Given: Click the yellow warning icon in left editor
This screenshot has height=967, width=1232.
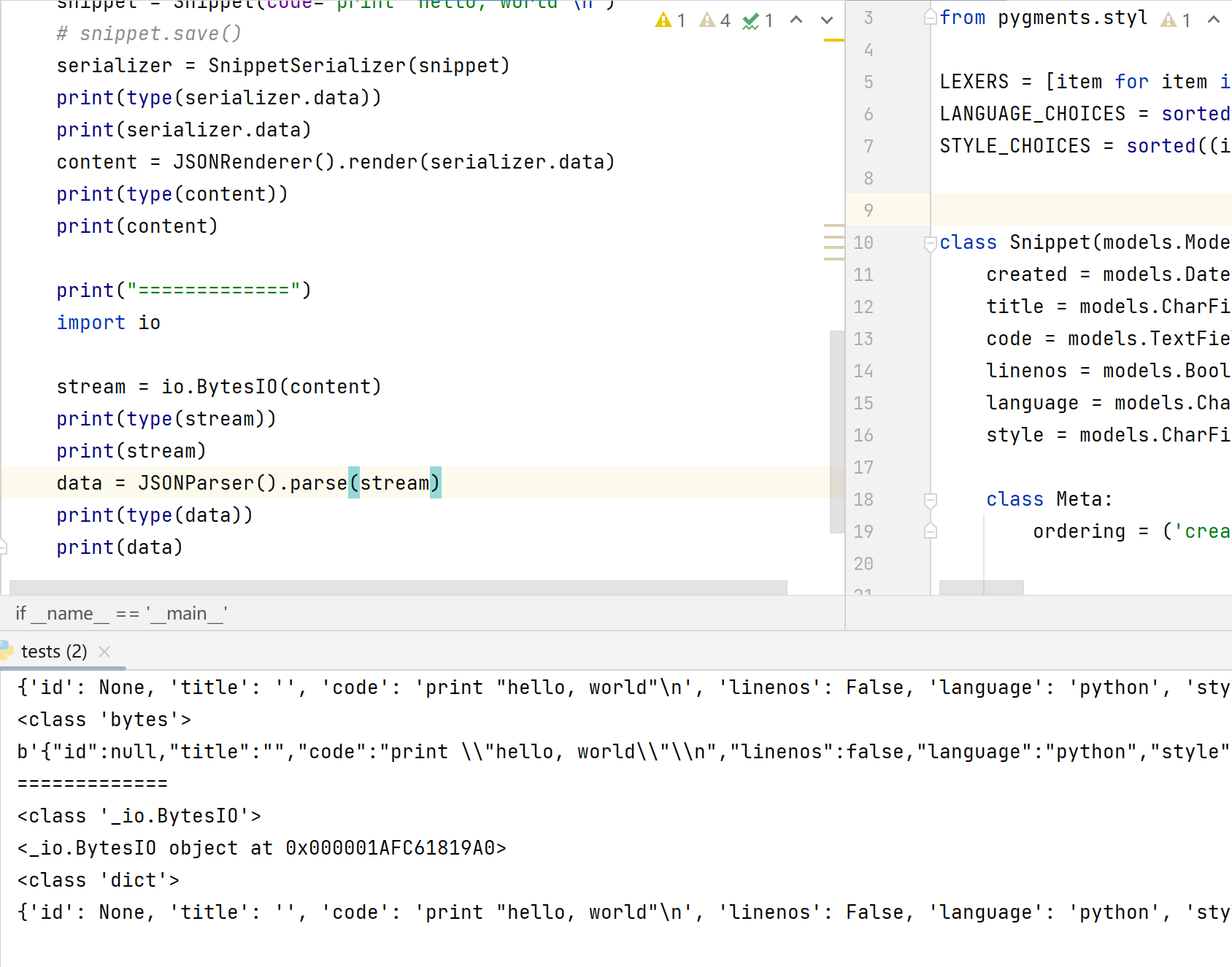Looking at the screenshot, I should coord(663,20).
